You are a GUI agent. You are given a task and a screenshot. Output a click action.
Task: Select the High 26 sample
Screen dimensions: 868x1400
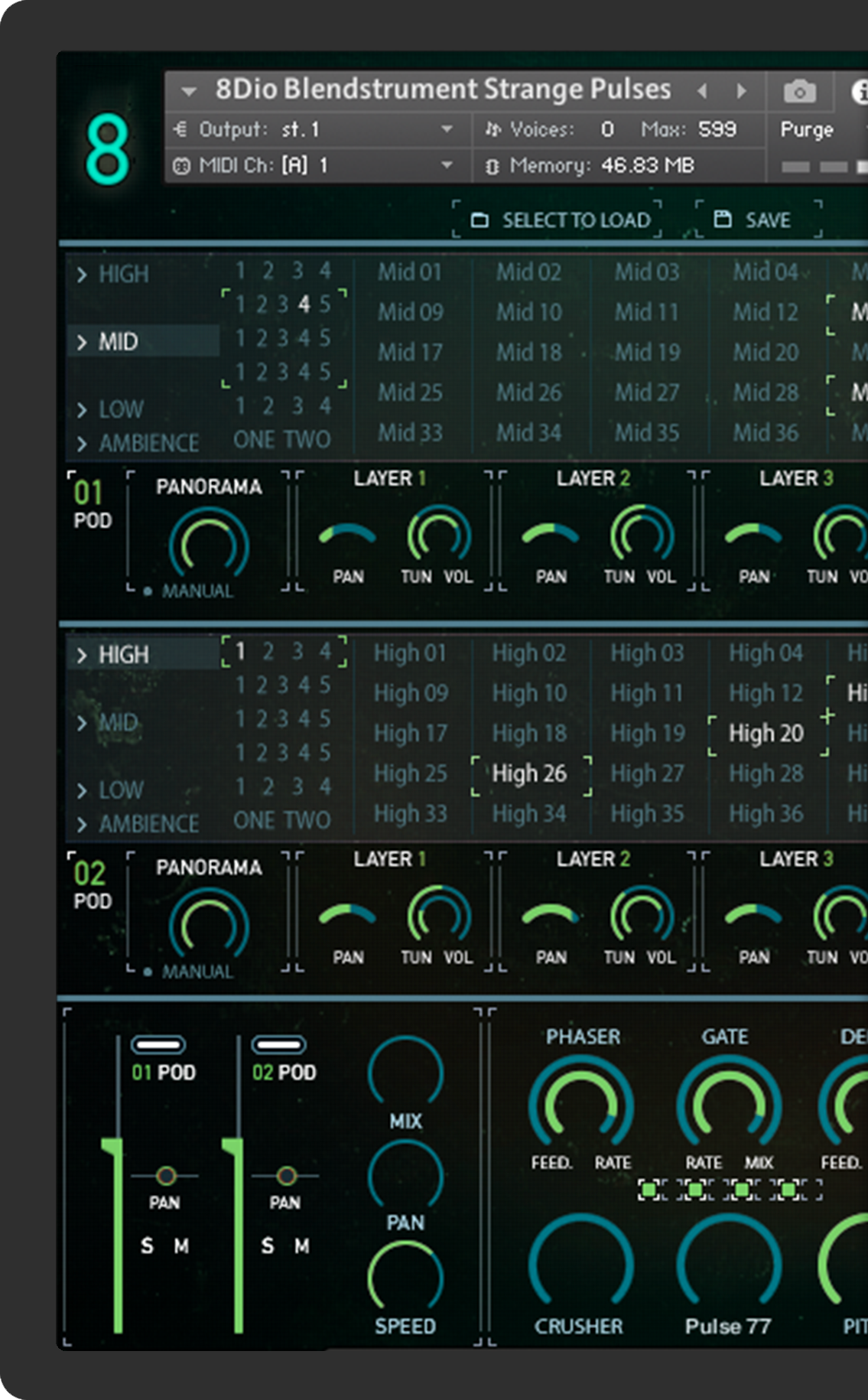530,774
